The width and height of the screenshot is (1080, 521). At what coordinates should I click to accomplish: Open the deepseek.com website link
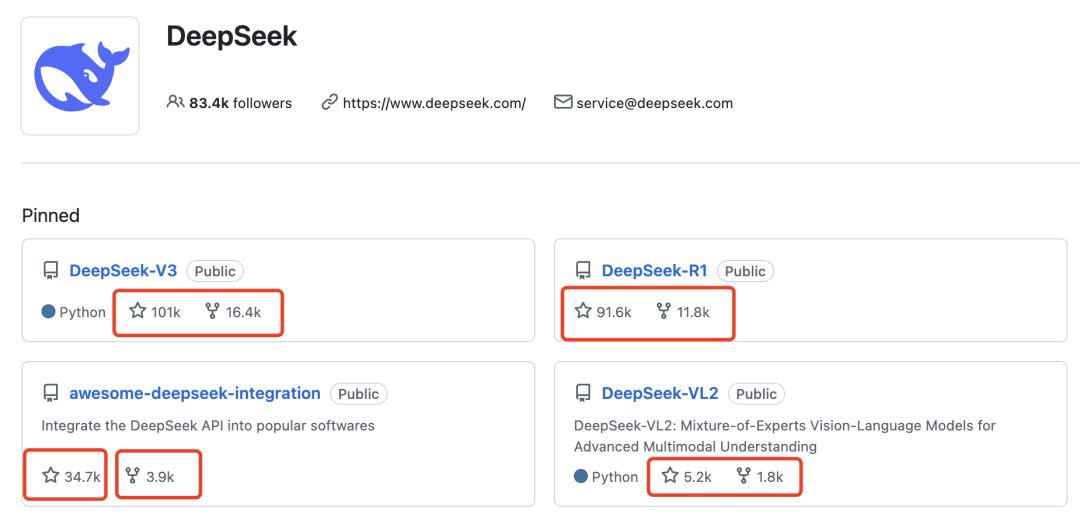[434, 103]
